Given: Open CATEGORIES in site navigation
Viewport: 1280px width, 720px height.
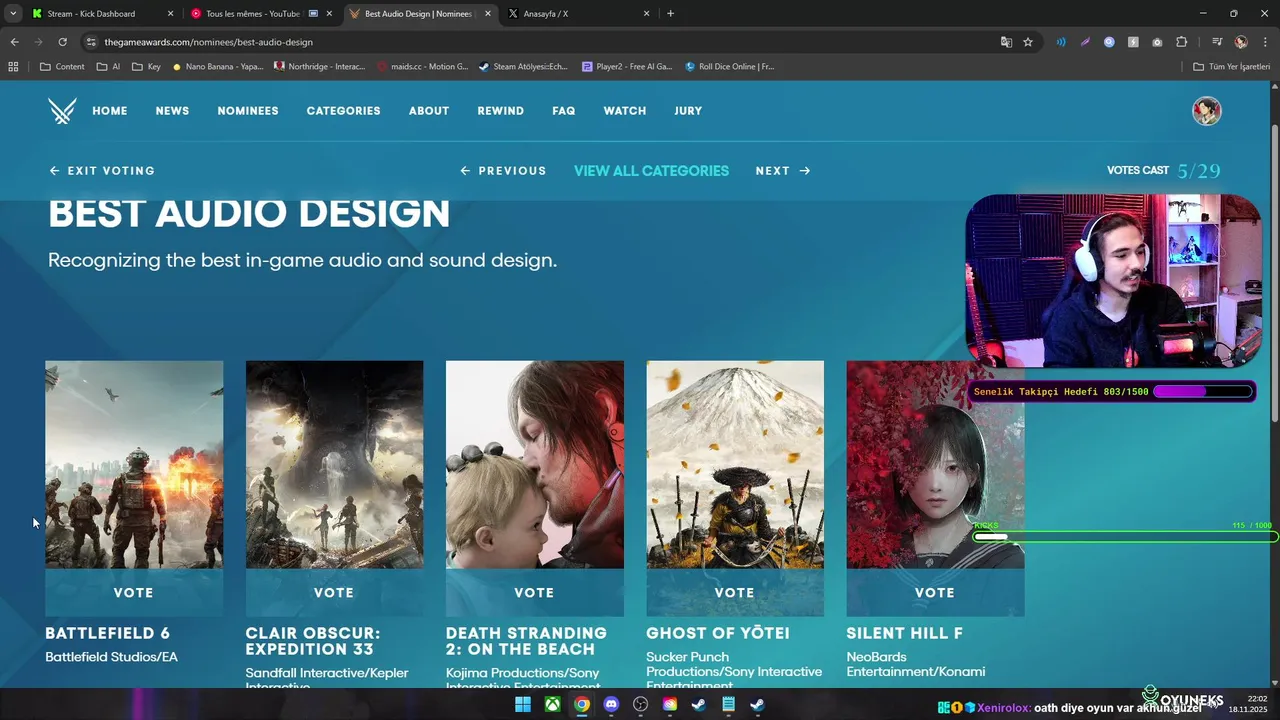Looking at the screenshot, I should [x=343, y=111].
